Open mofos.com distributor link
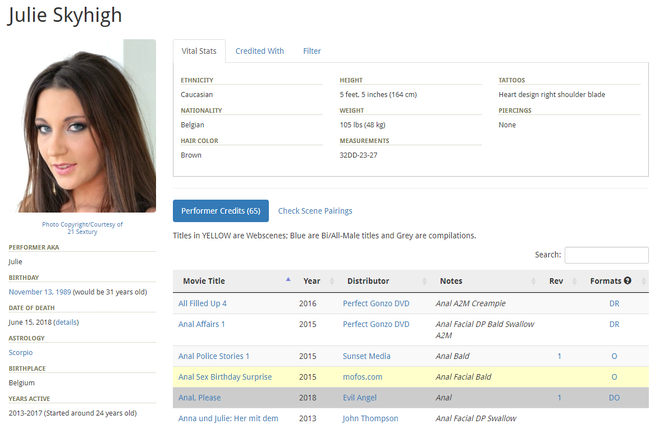 coord(362,377)
